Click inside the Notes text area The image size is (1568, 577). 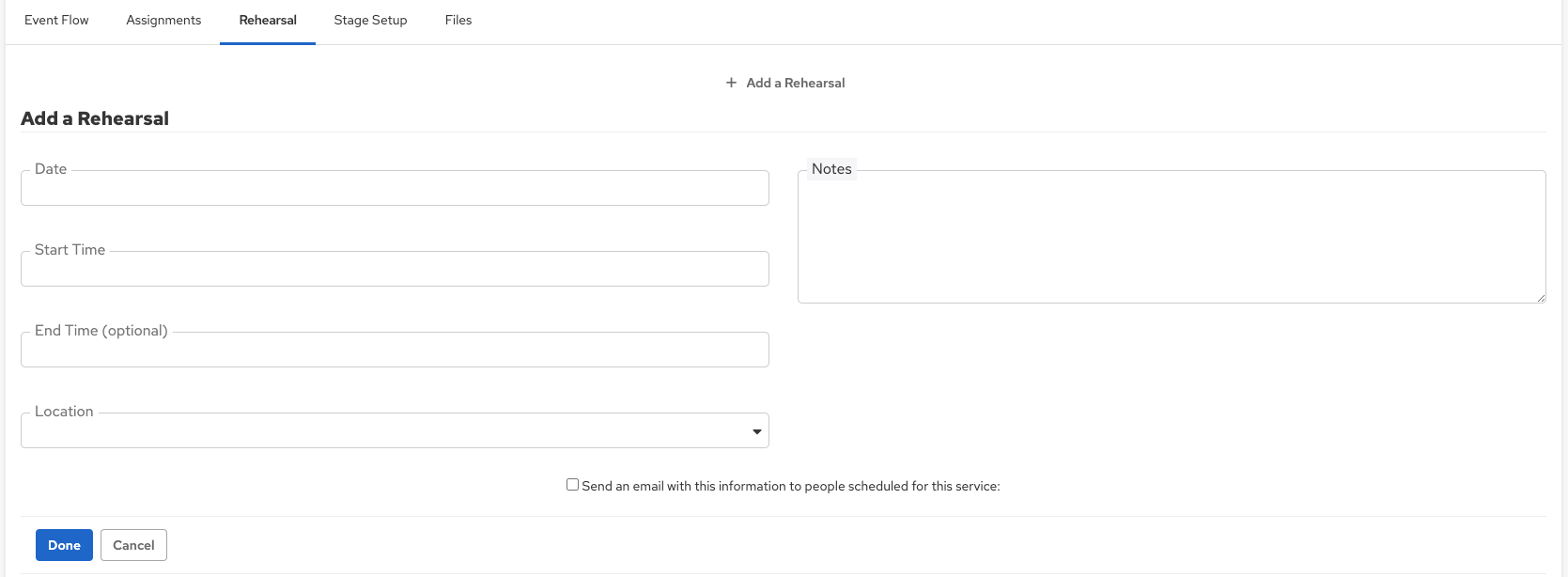1171,235
